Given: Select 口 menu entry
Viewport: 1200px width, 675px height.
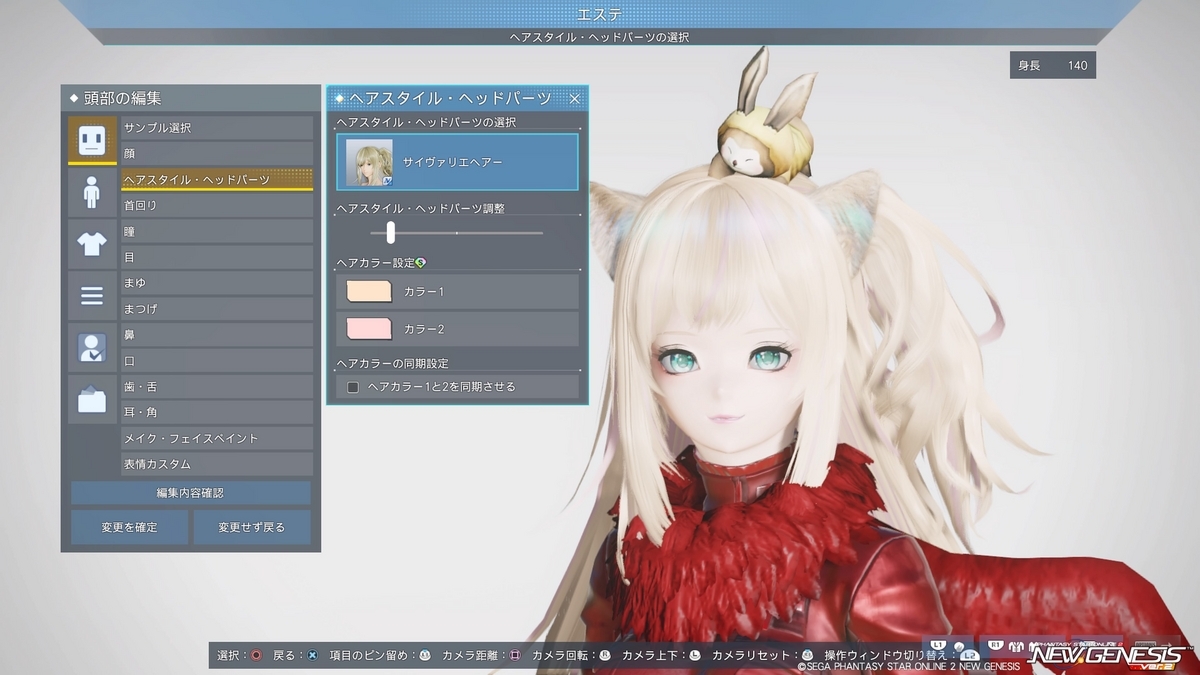Looking at the screenshot, I should tap(217, 361).
